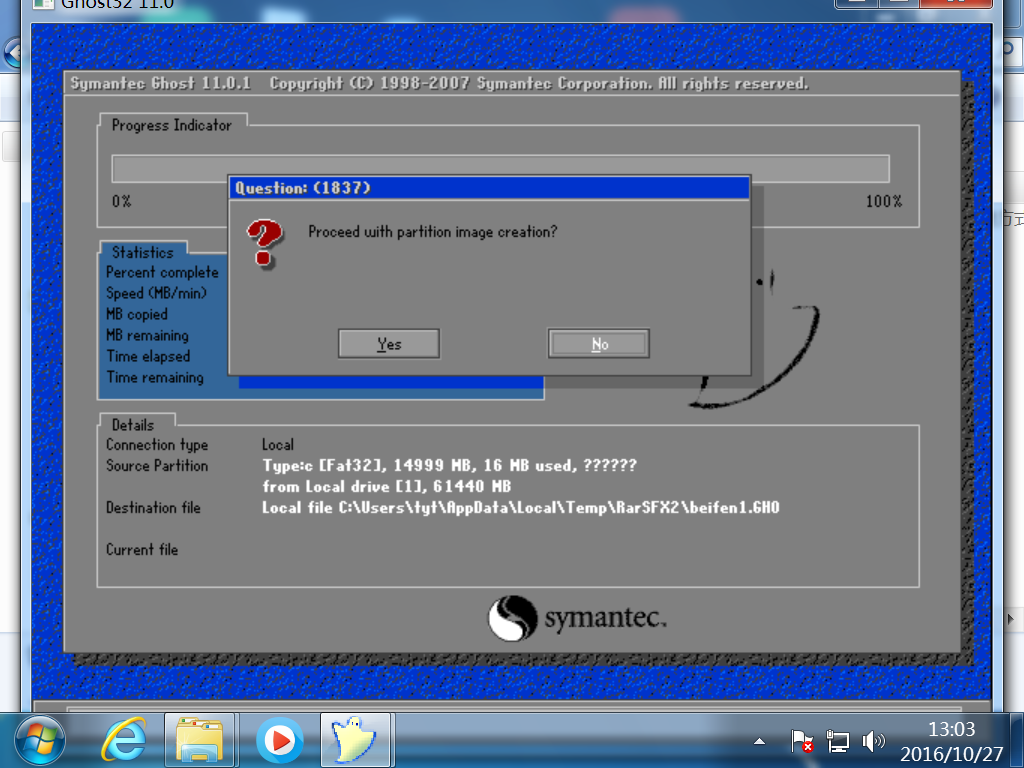Click 'MB remaining' statistics label

click(x=147, y=335)
